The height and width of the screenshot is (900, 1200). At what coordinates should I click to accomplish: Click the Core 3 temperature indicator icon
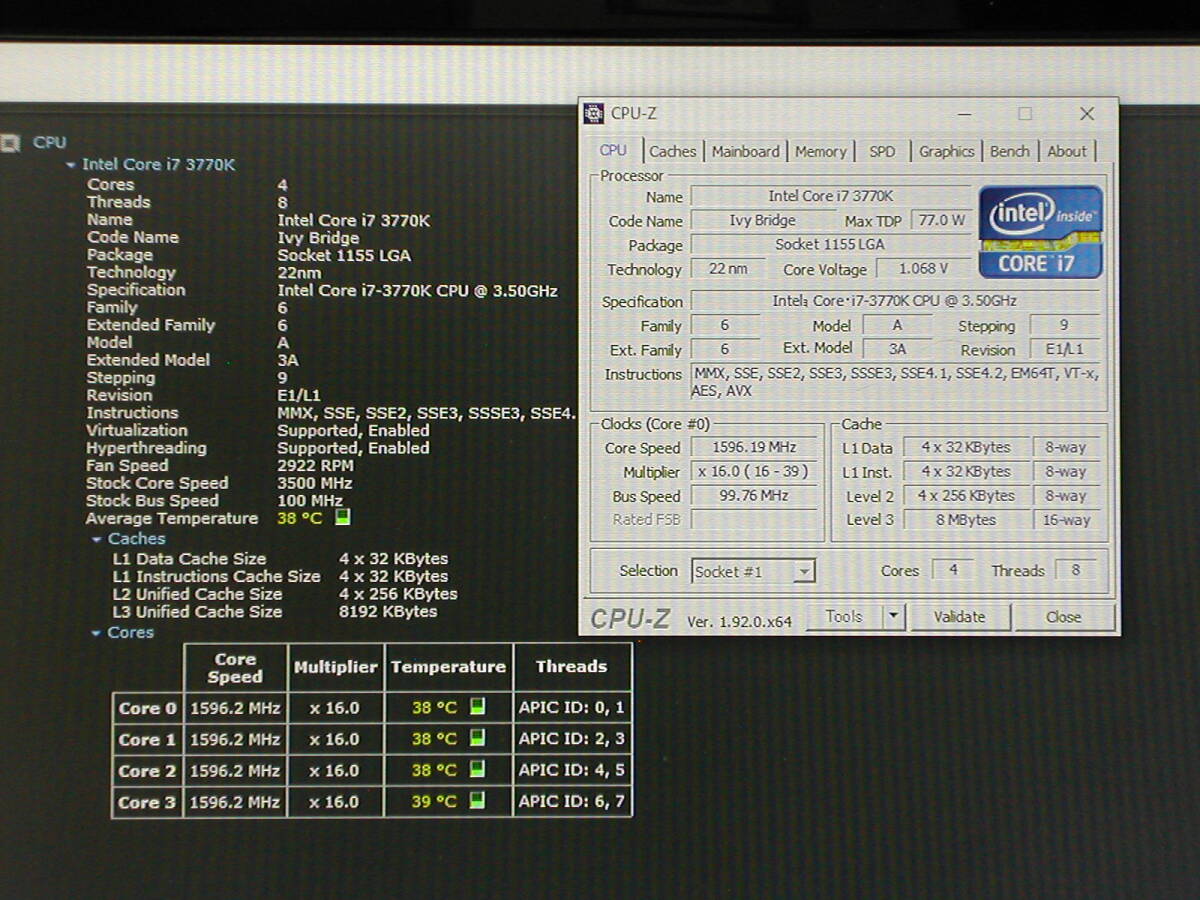tap(477, 800)
